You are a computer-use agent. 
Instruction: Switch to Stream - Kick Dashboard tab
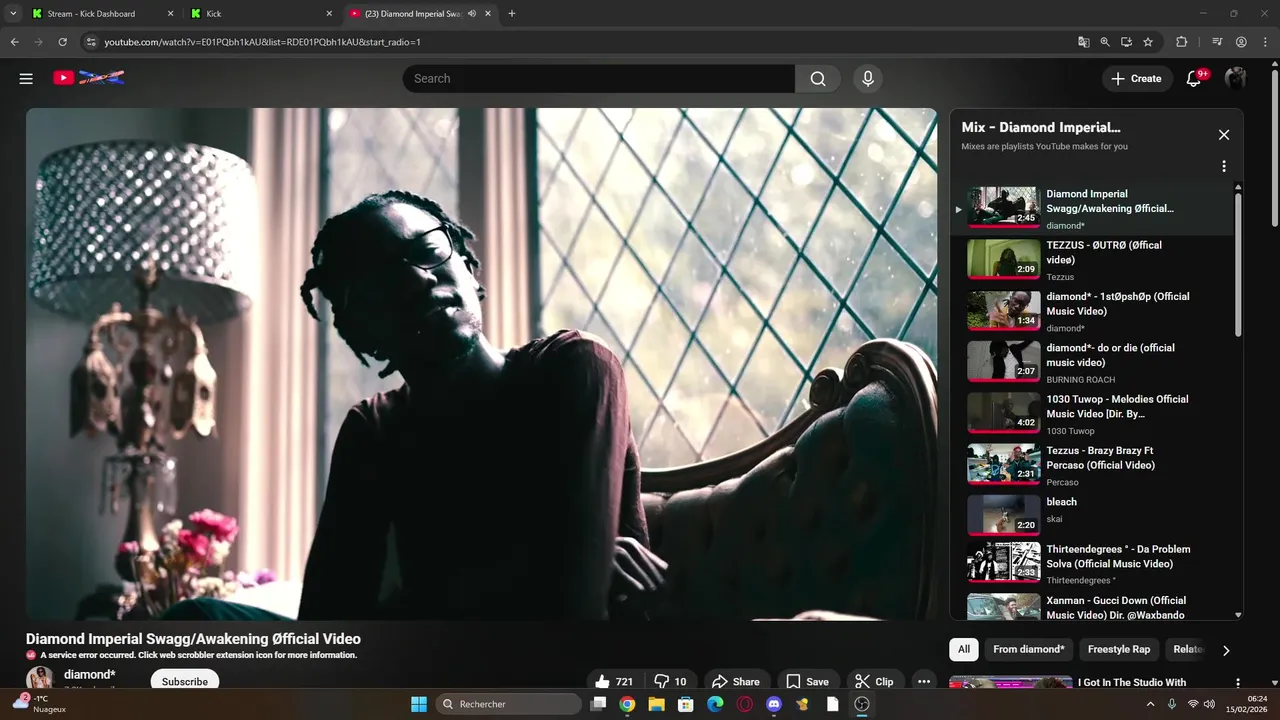click(102, 14)
